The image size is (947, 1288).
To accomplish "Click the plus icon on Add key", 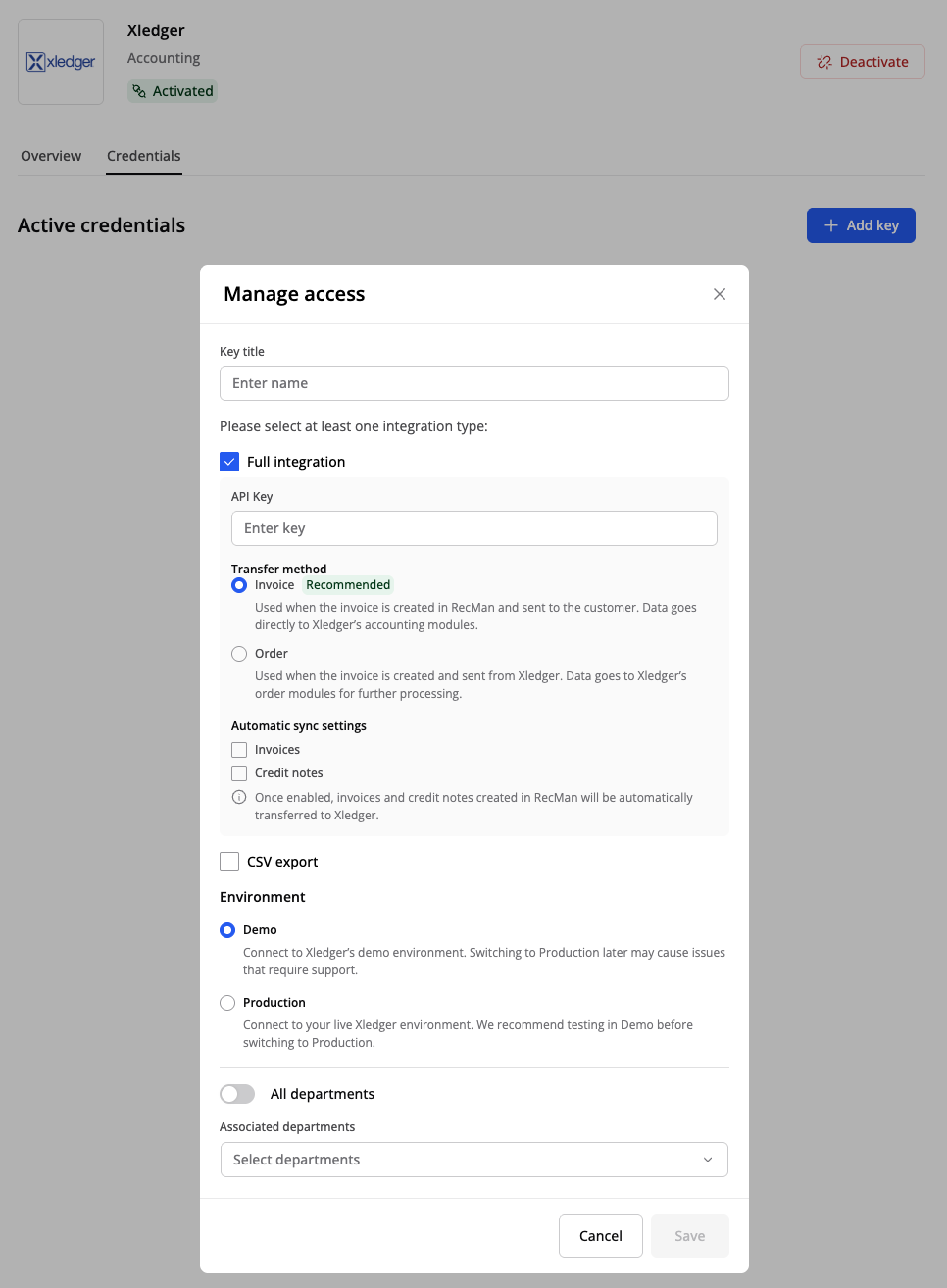I will pos(831,225).
